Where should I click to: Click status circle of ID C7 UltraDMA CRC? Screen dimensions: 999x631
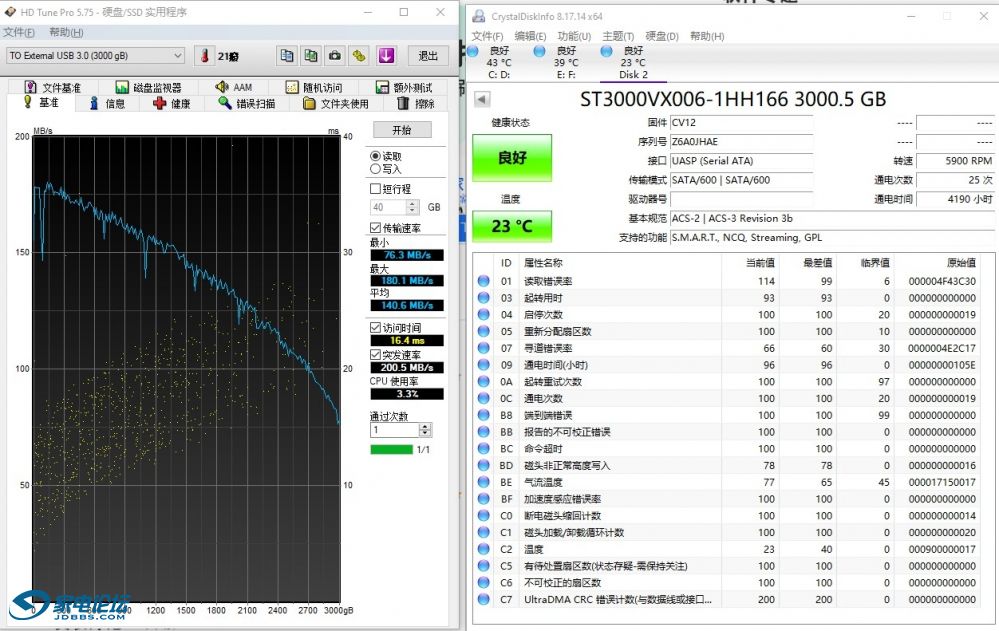click(484, 599)
